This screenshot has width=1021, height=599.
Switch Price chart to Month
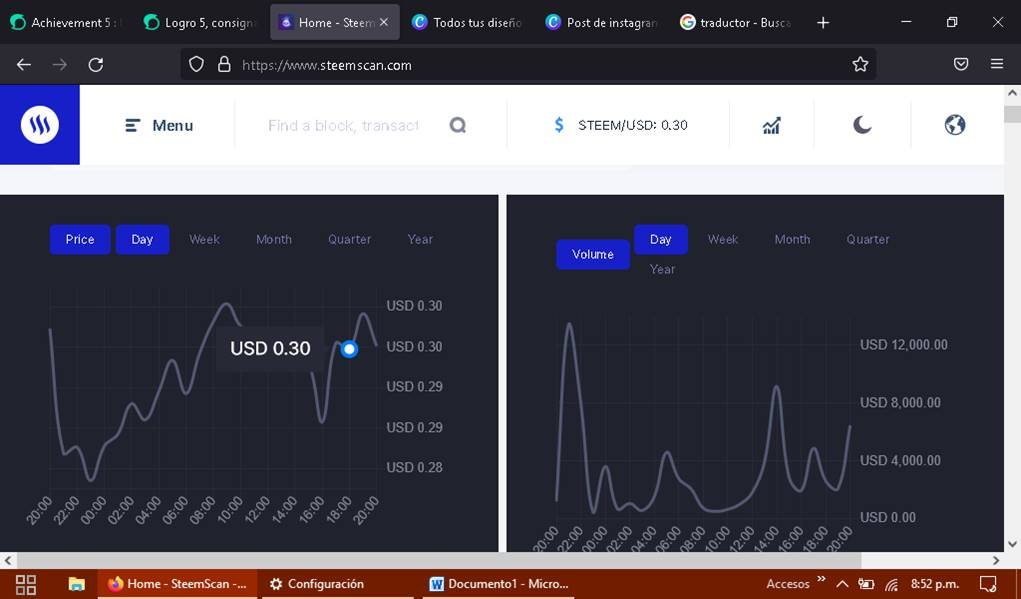[273, 240]
